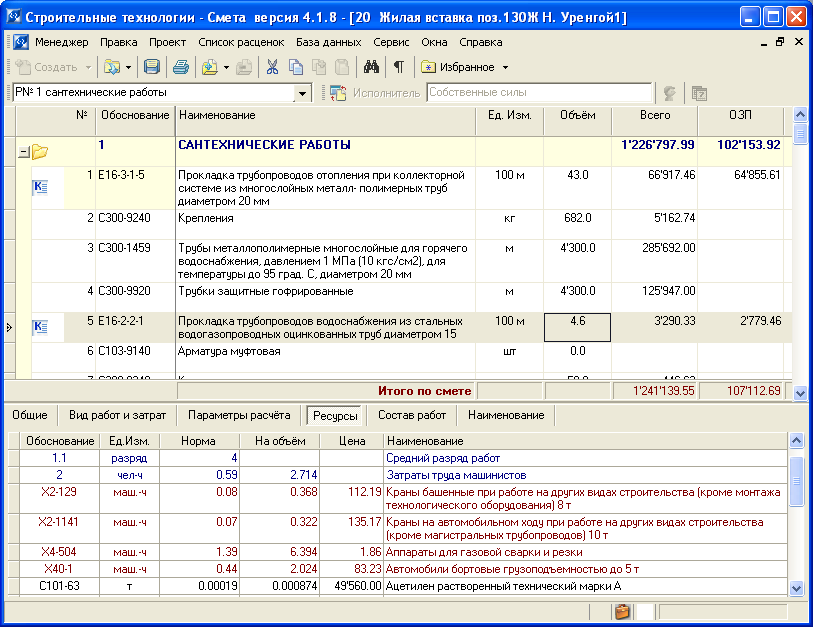The image size is (813, 627).
Task: Switch to the Общие tab
Action: coord(30,415)
